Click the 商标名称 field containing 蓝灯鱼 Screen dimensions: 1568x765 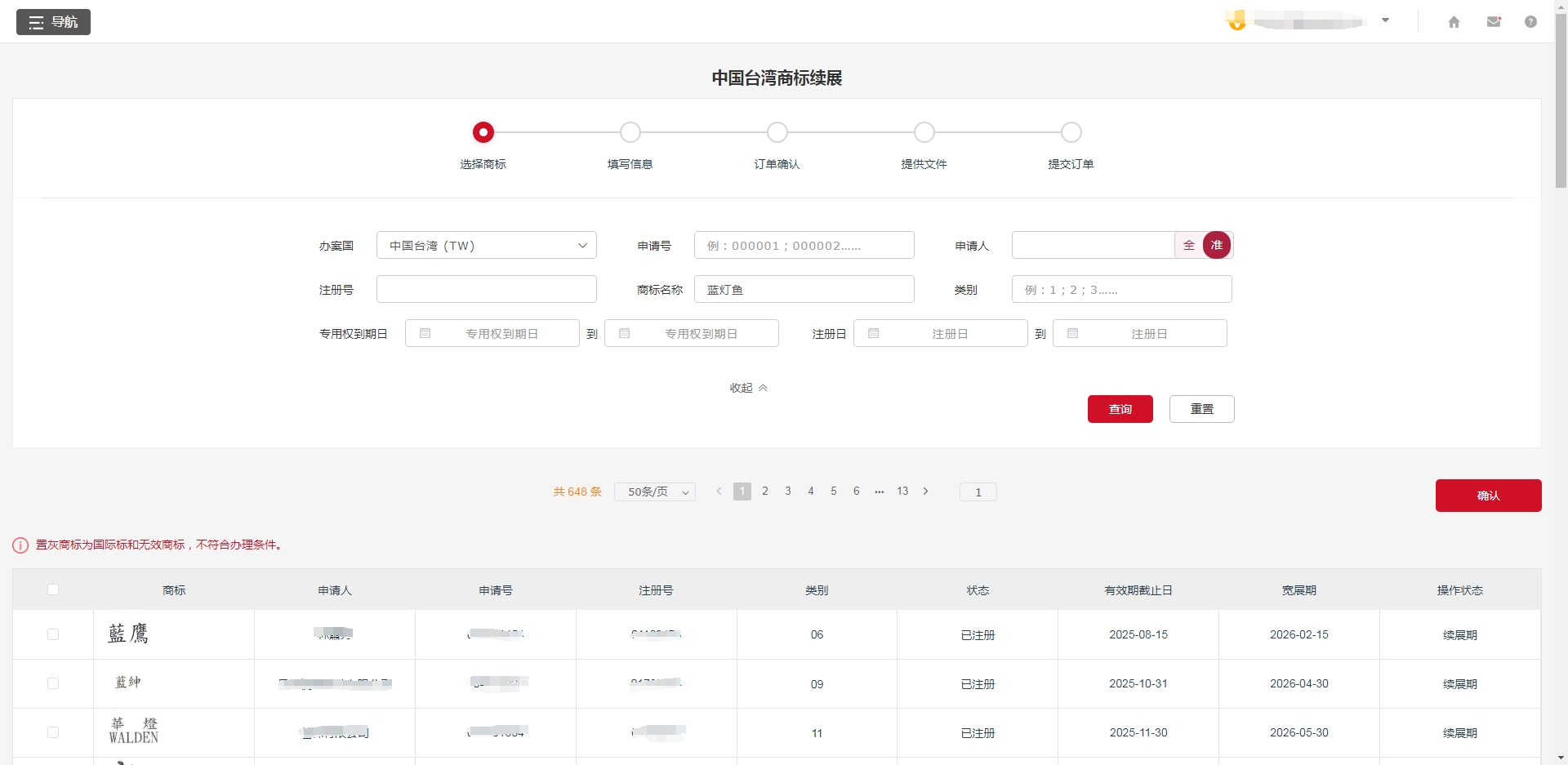pyautogui.click(x=804, y=289)
